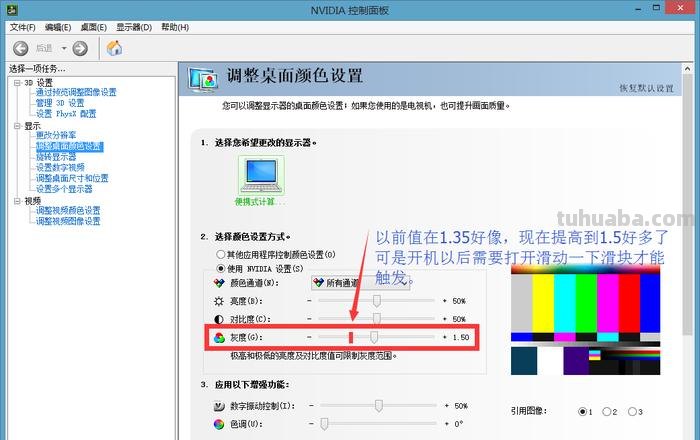The image size is (700, 440).
Task: Click the 灰度 gamma slider thumb
Action: coord(374,337)
